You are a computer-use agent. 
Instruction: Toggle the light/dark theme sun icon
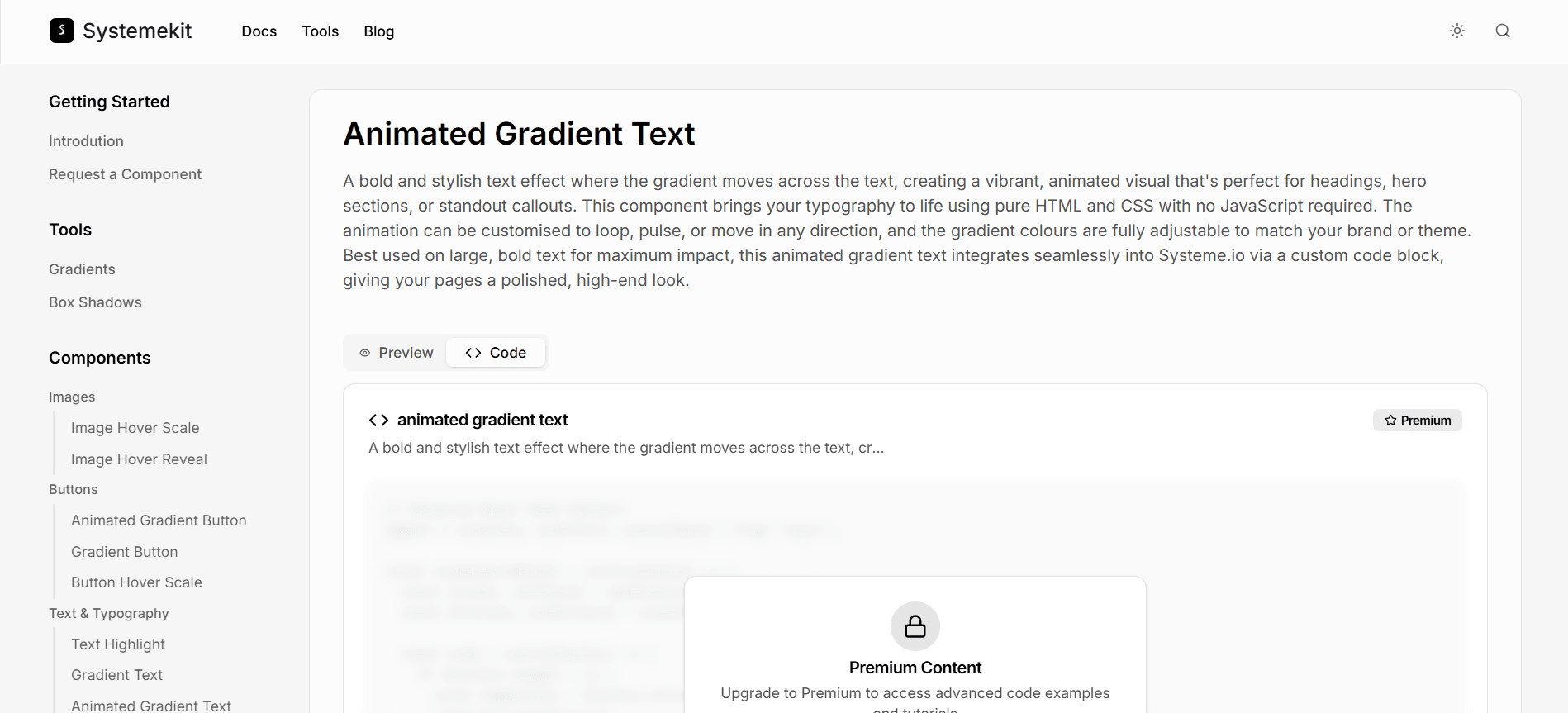[x=1457, y=31]
